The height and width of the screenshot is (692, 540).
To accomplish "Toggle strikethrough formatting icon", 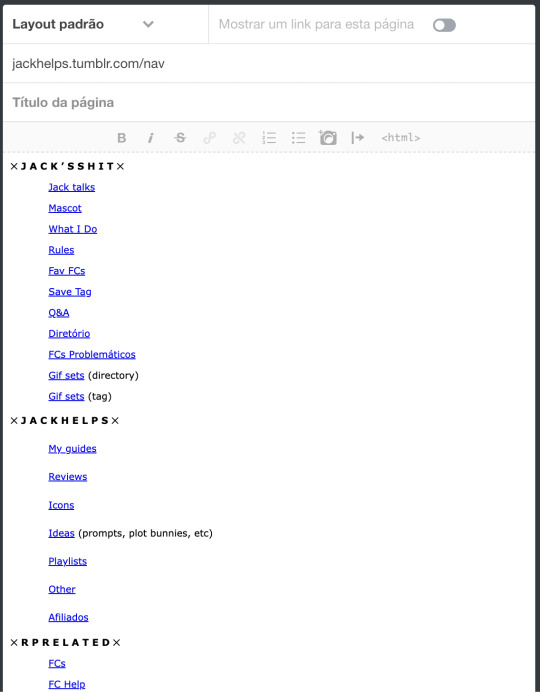I will (180, 138).
